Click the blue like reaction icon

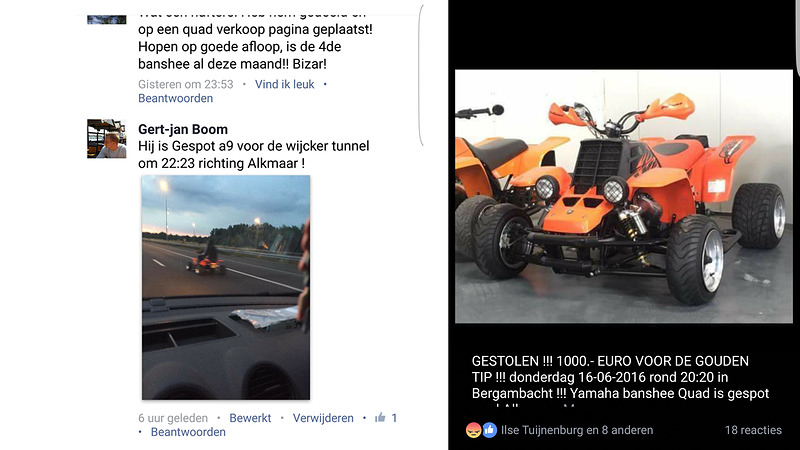coord(489,430)
